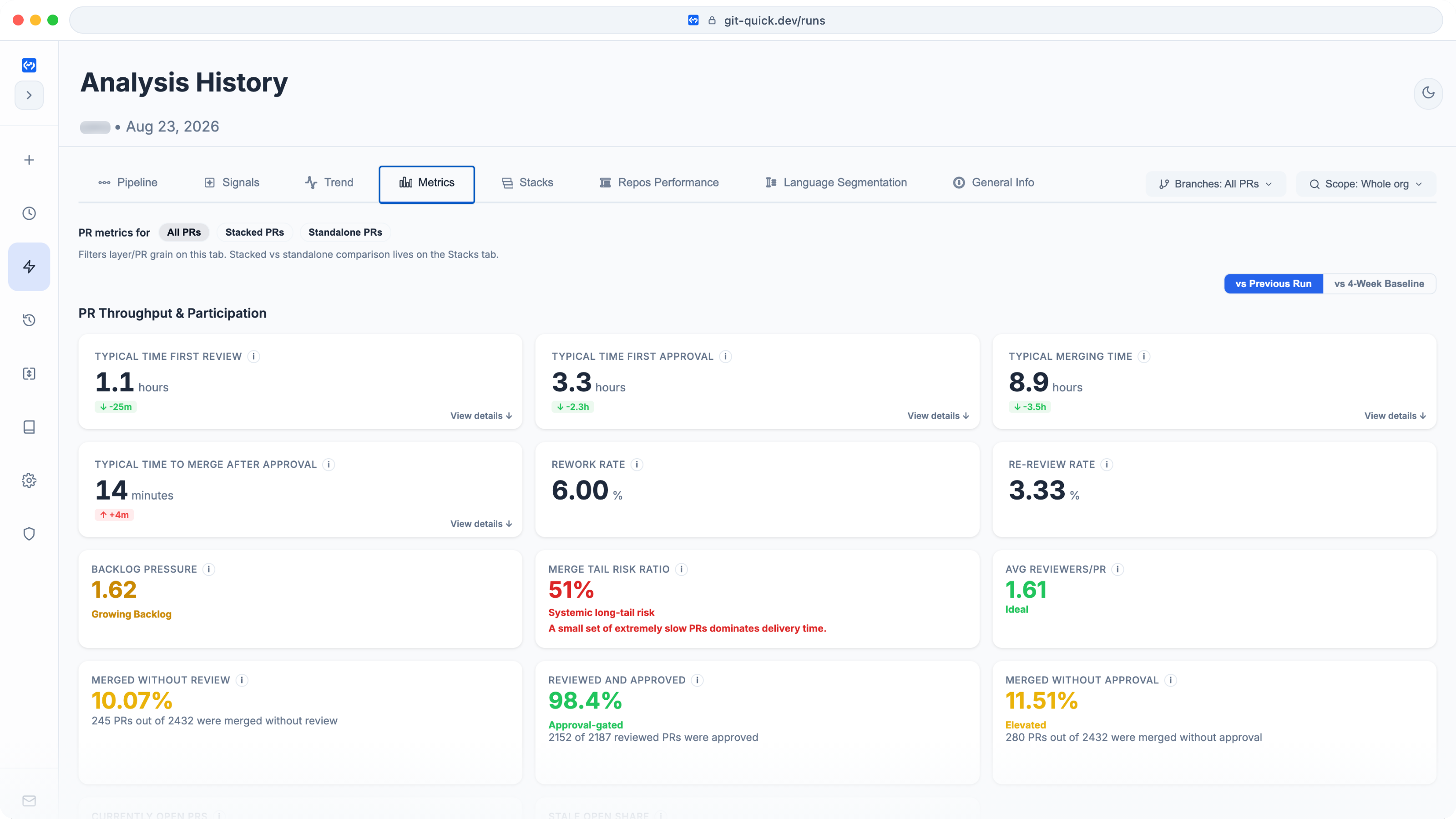
Task: Expand the sidebar with the chevron button
Action: click(x=29, y=95)
